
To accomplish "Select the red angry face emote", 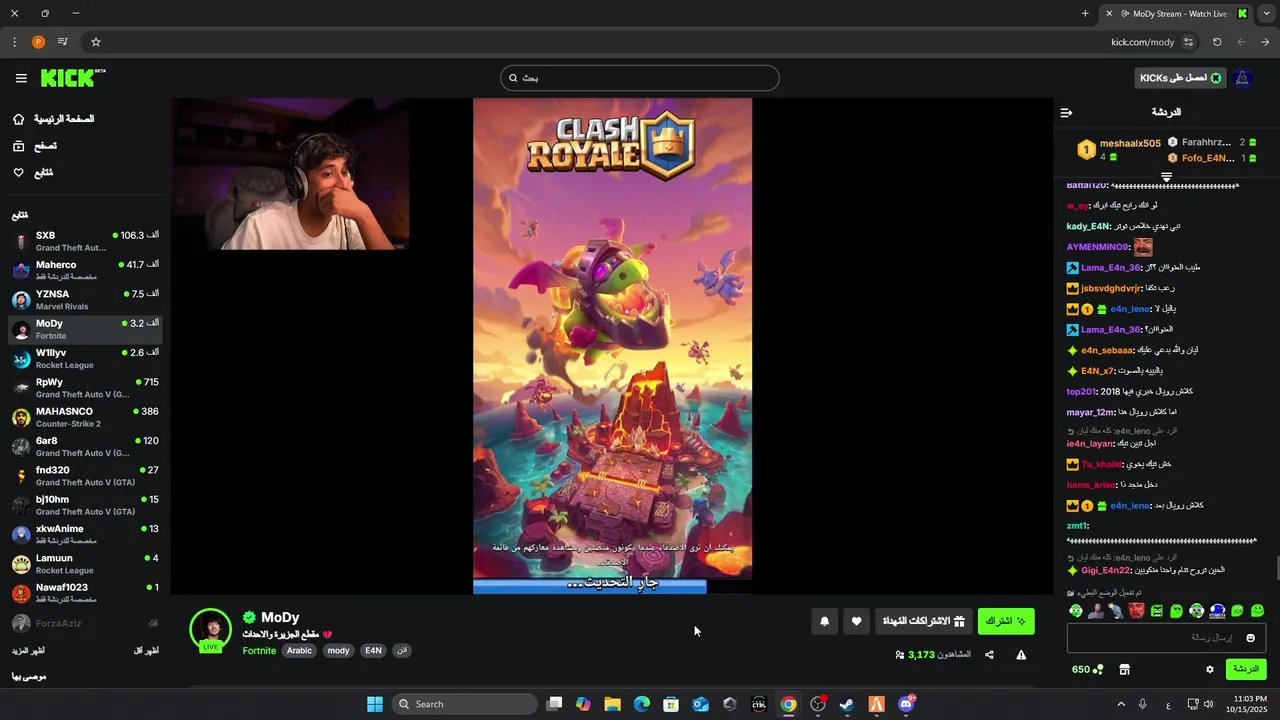I will pyautogui.click(x=1136, y=610).
